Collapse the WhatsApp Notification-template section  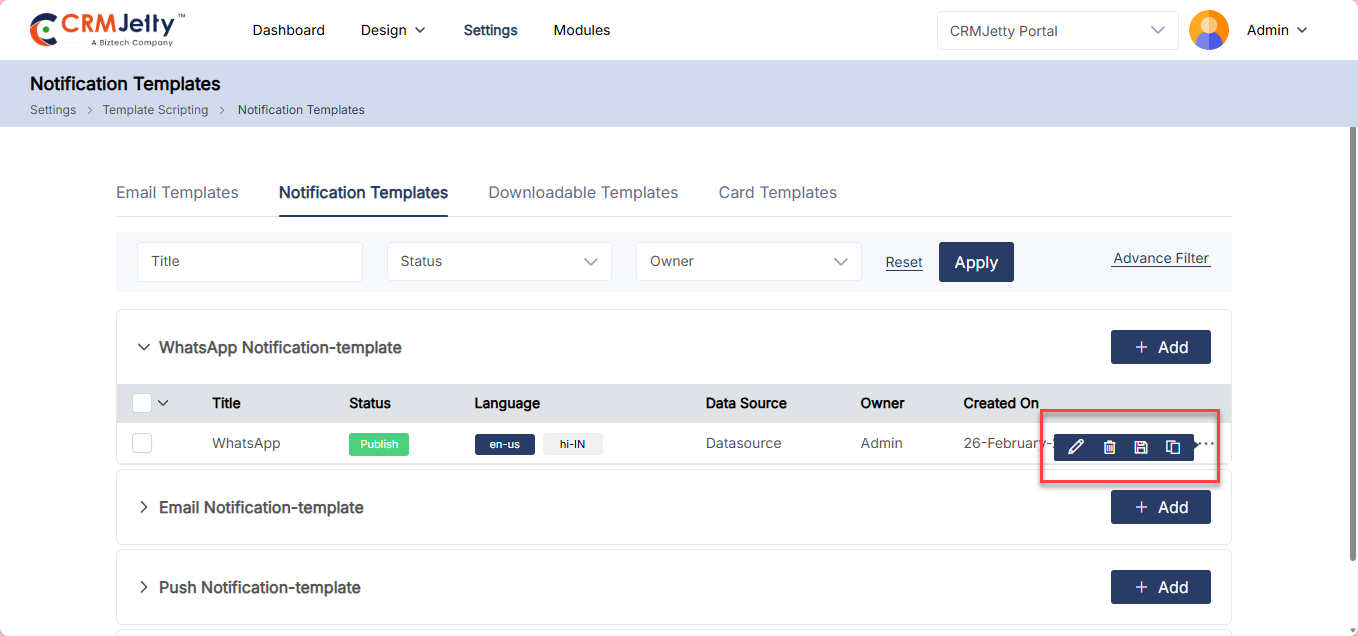click(143, 347)
